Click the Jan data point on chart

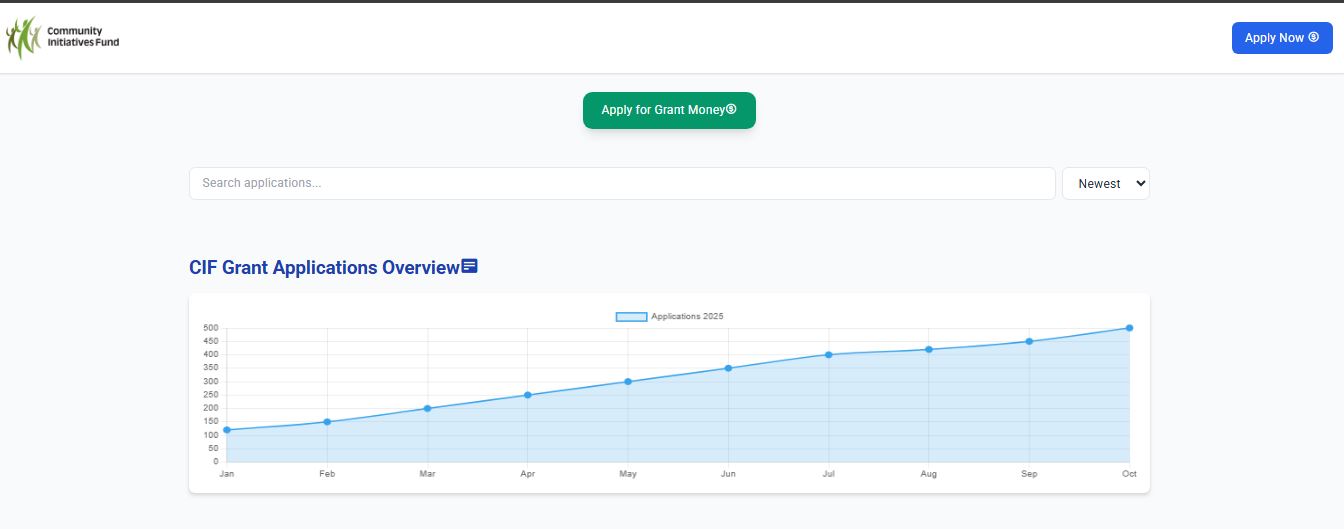point(227,430)
